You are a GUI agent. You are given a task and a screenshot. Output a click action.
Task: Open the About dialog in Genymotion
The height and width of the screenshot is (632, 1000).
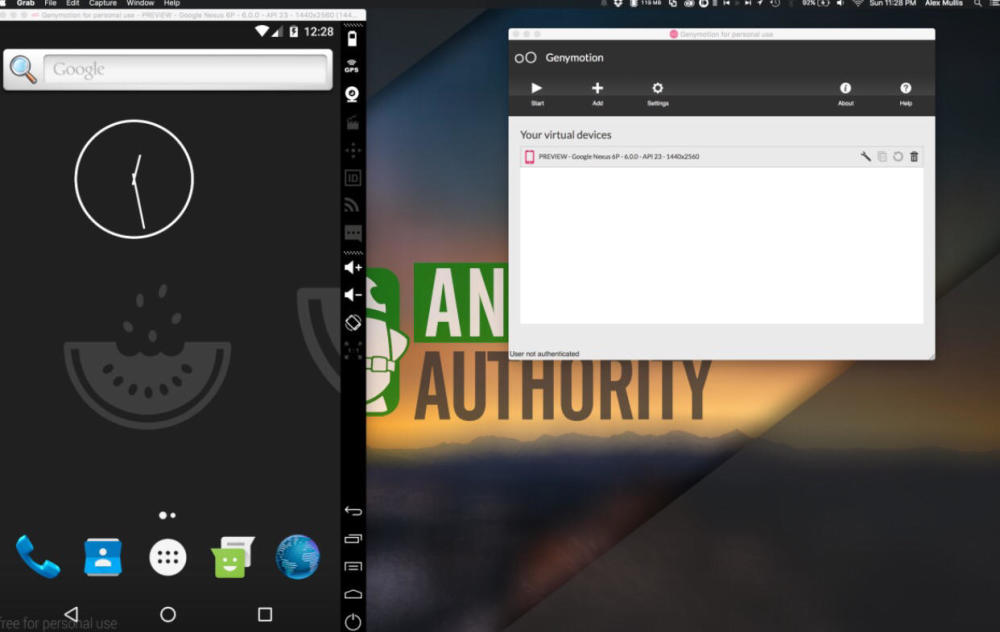(846, 92)
